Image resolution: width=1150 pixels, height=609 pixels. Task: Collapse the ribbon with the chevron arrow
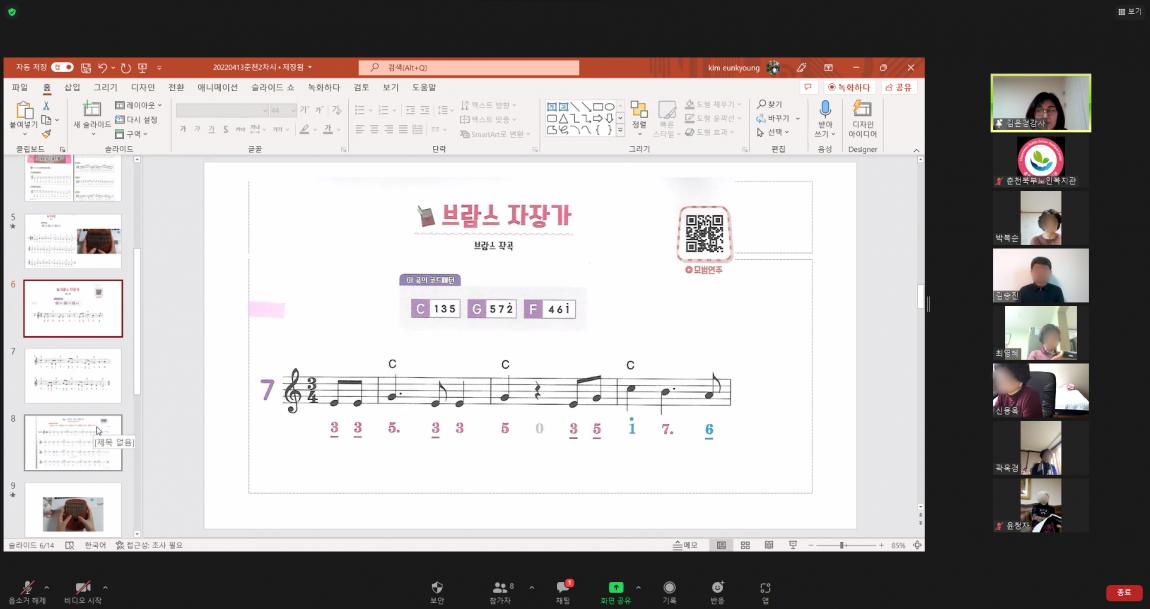tap(916, 150)
